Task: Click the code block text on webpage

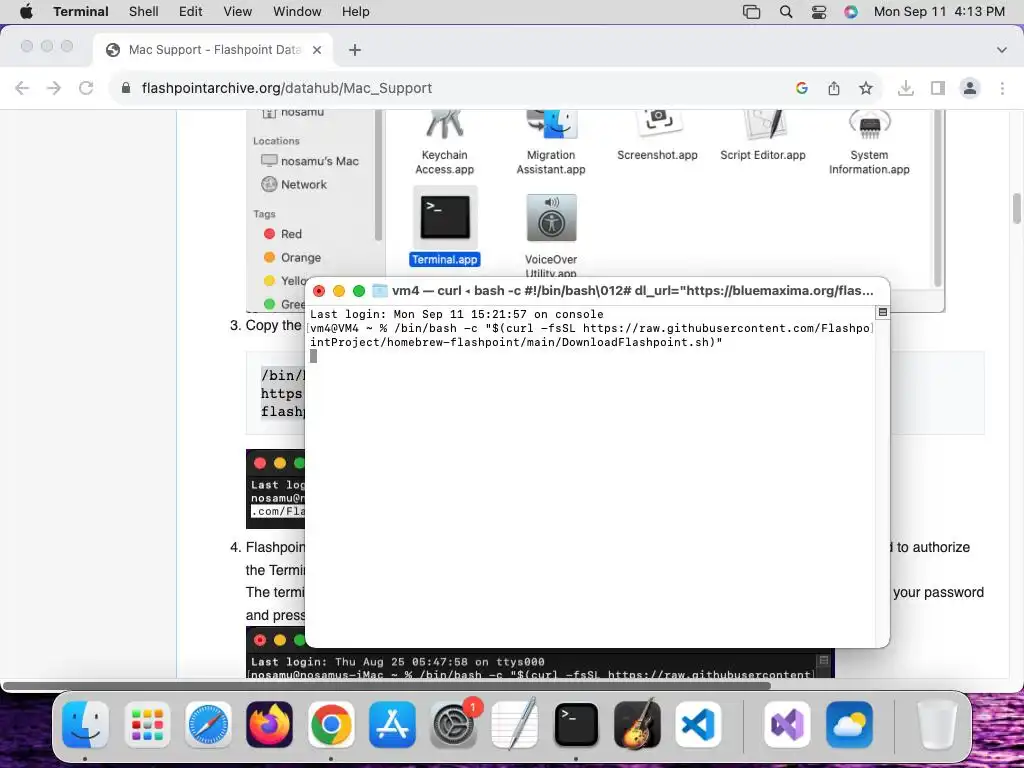Action: [282, 393]
